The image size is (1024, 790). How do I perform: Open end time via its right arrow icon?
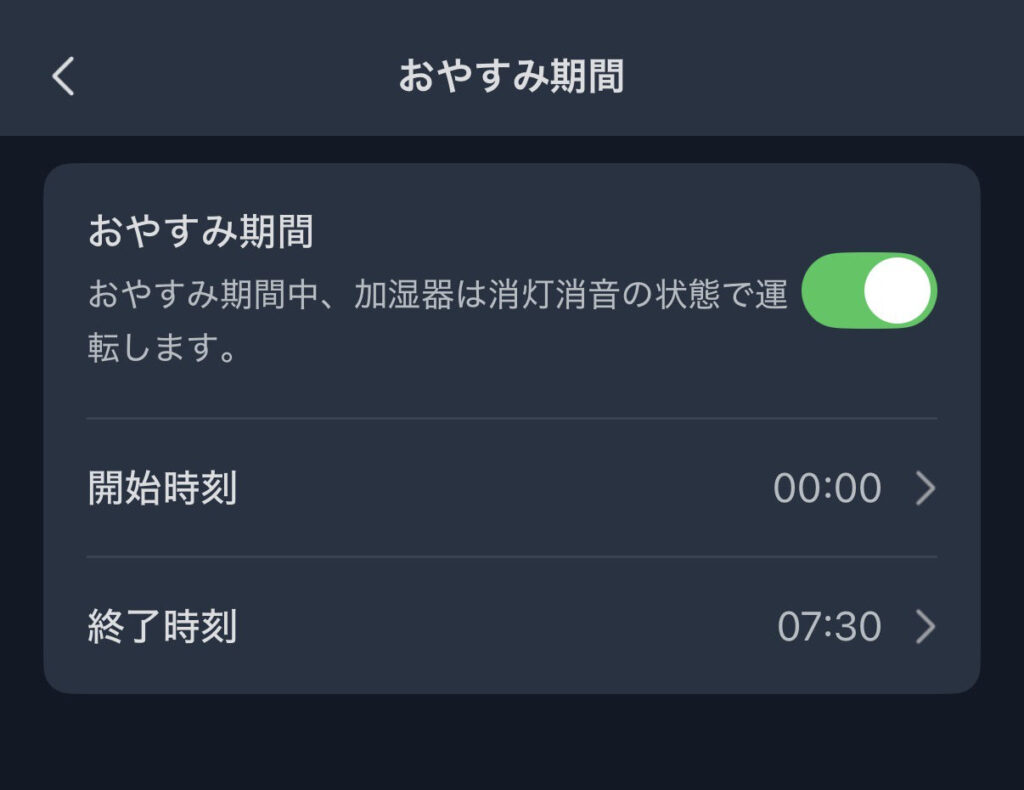[926, 627]
